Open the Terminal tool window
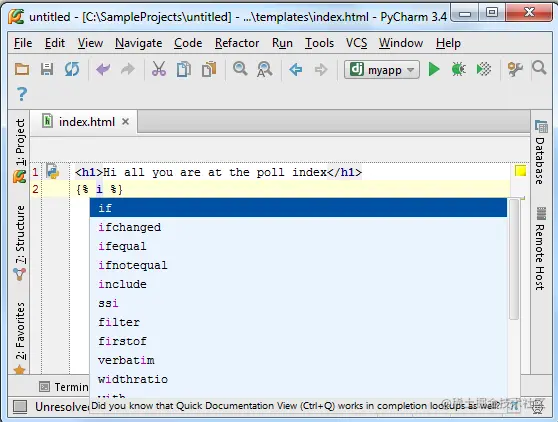This screenshot has width=558, height=422. coord(64,386)
